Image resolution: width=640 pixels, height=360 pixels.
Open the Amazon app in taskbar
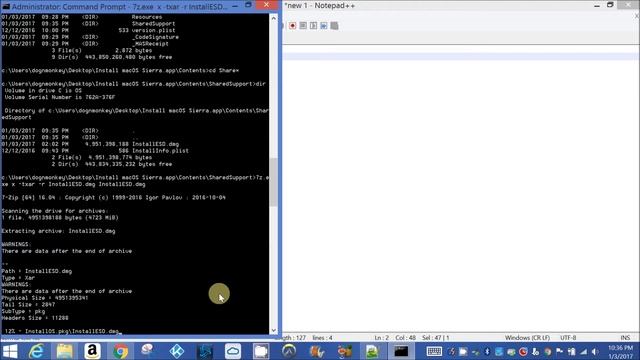click(92, 351)
